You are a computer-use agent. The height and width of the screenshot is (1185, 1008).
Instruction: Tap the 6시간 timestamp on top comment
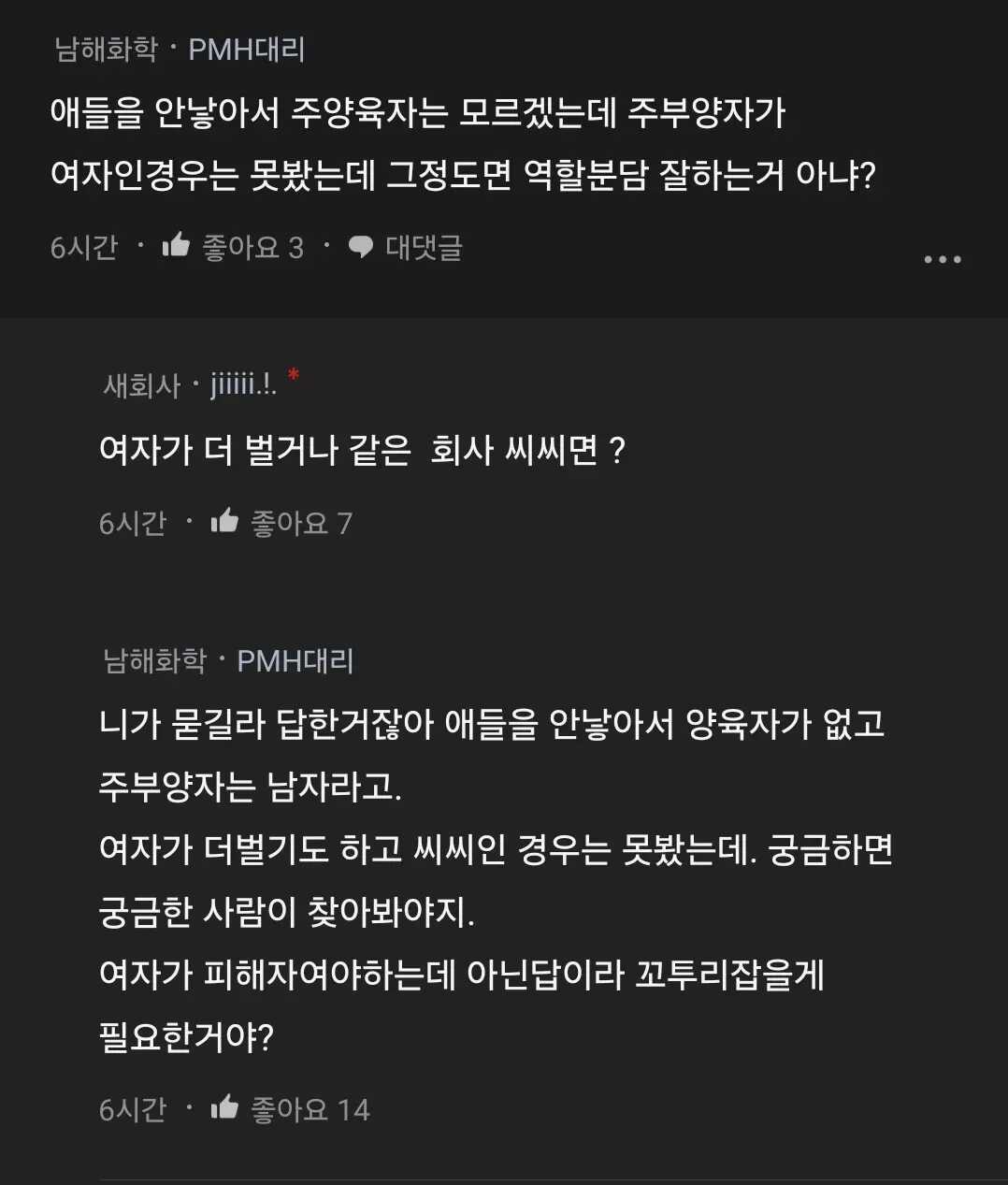tap(84, 247)
